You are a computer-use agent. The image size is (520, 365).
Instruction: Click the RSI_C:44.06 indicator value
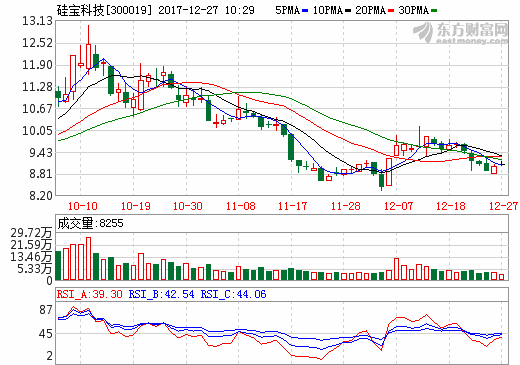(233, 294)
